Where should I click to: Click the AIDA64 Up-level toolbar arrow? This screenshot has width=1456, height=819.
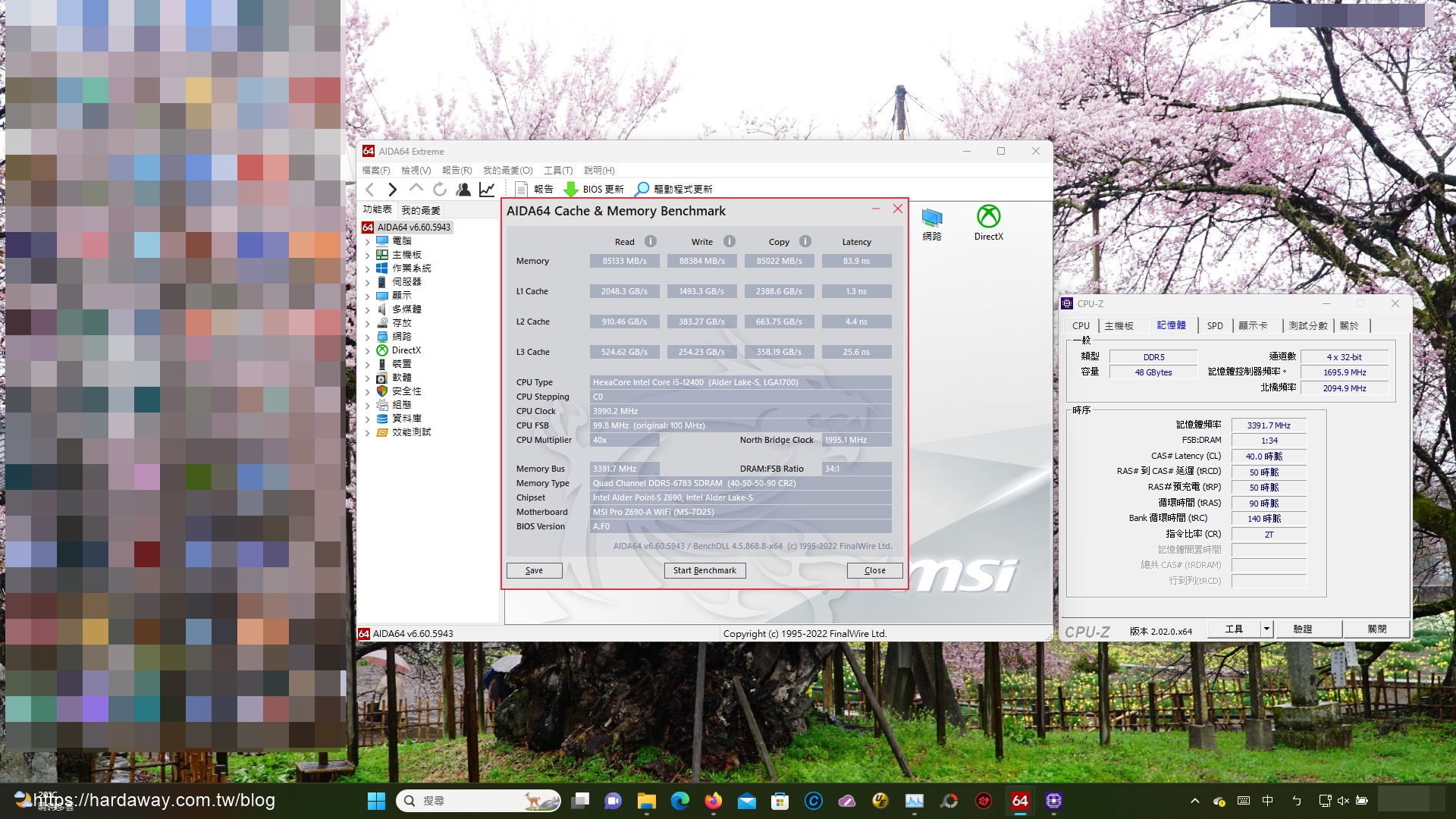pos(416,189)
